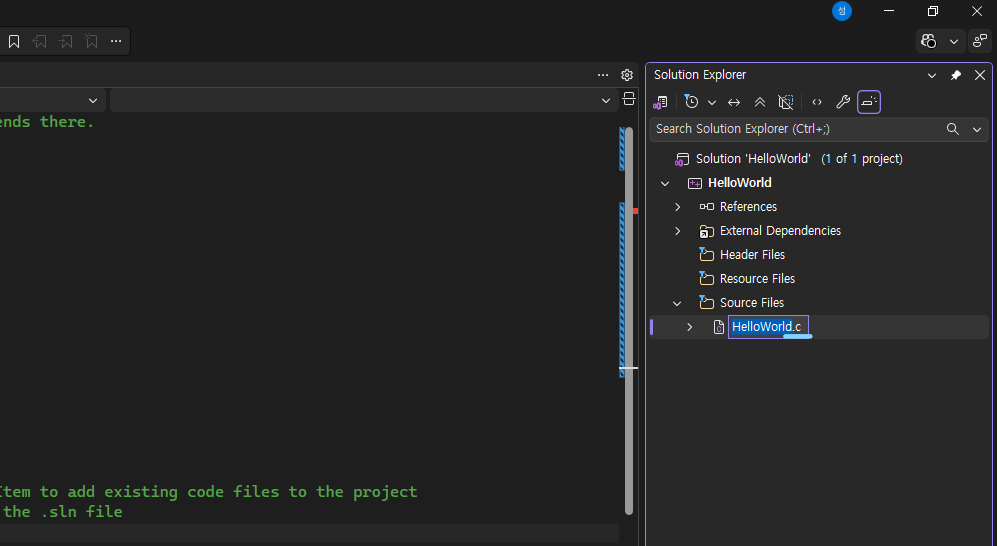The image size is (997, 546).
Task: Split the editor window with the splitter icon
Action: coord(629,99)
